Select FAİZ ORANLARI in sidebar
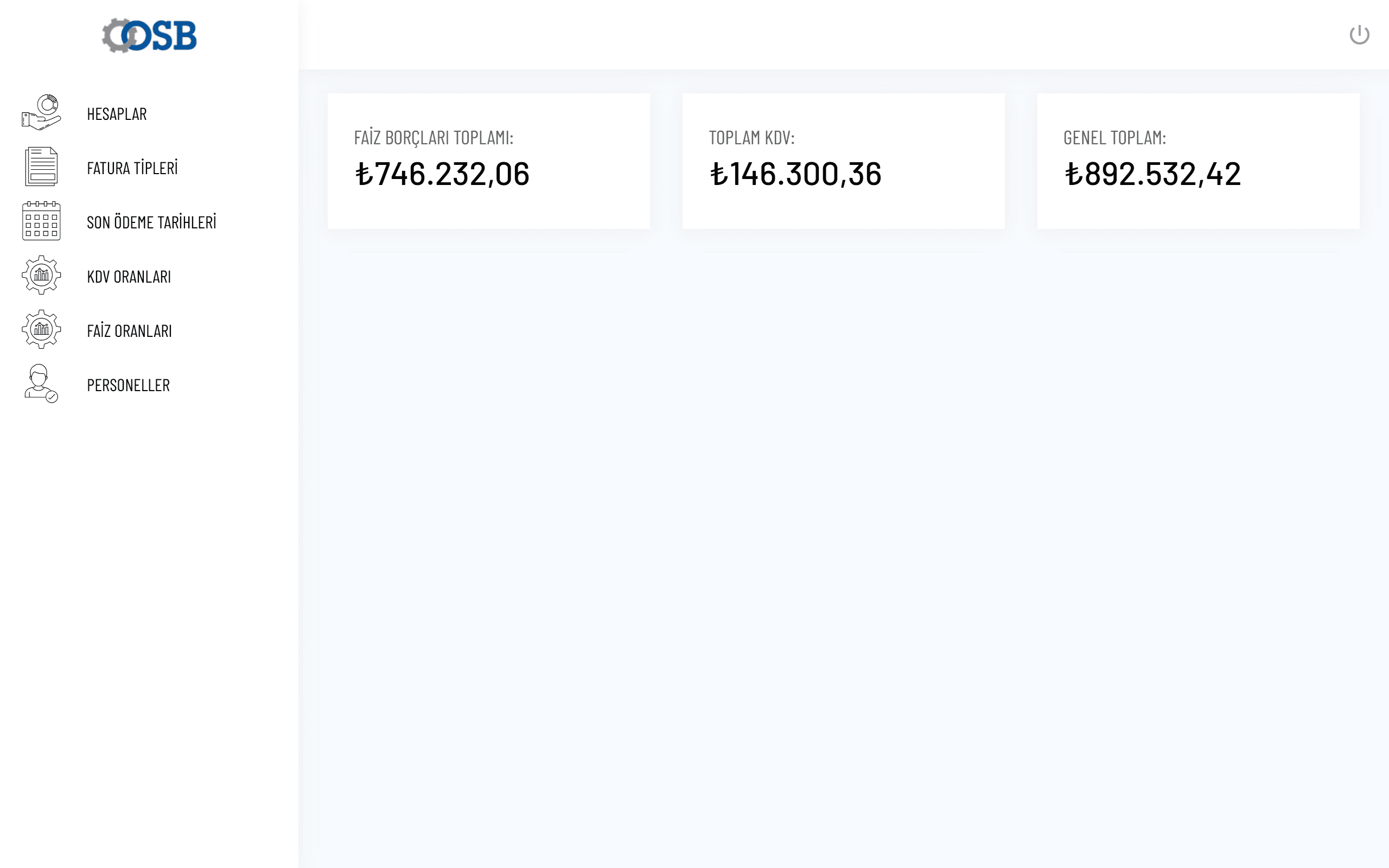Screen dimensions: 1389x868 coord(129,331)
